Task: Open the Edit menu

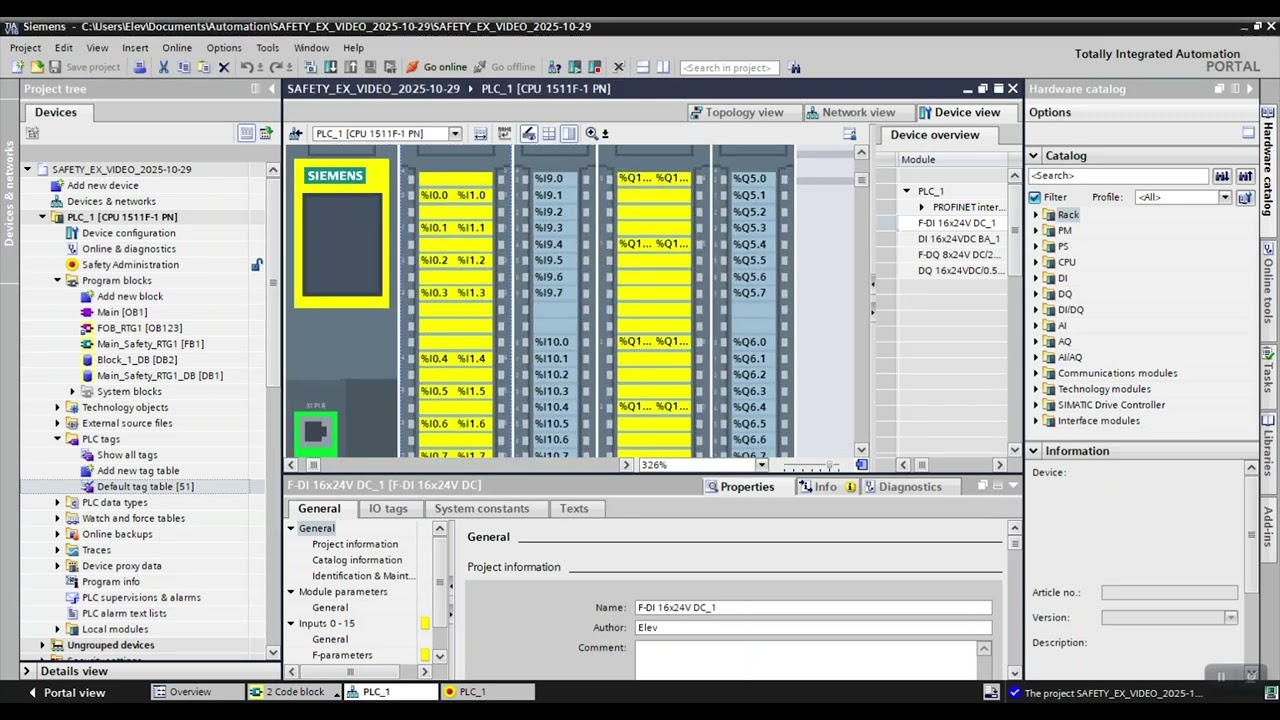Action: (x=63, y=48)
